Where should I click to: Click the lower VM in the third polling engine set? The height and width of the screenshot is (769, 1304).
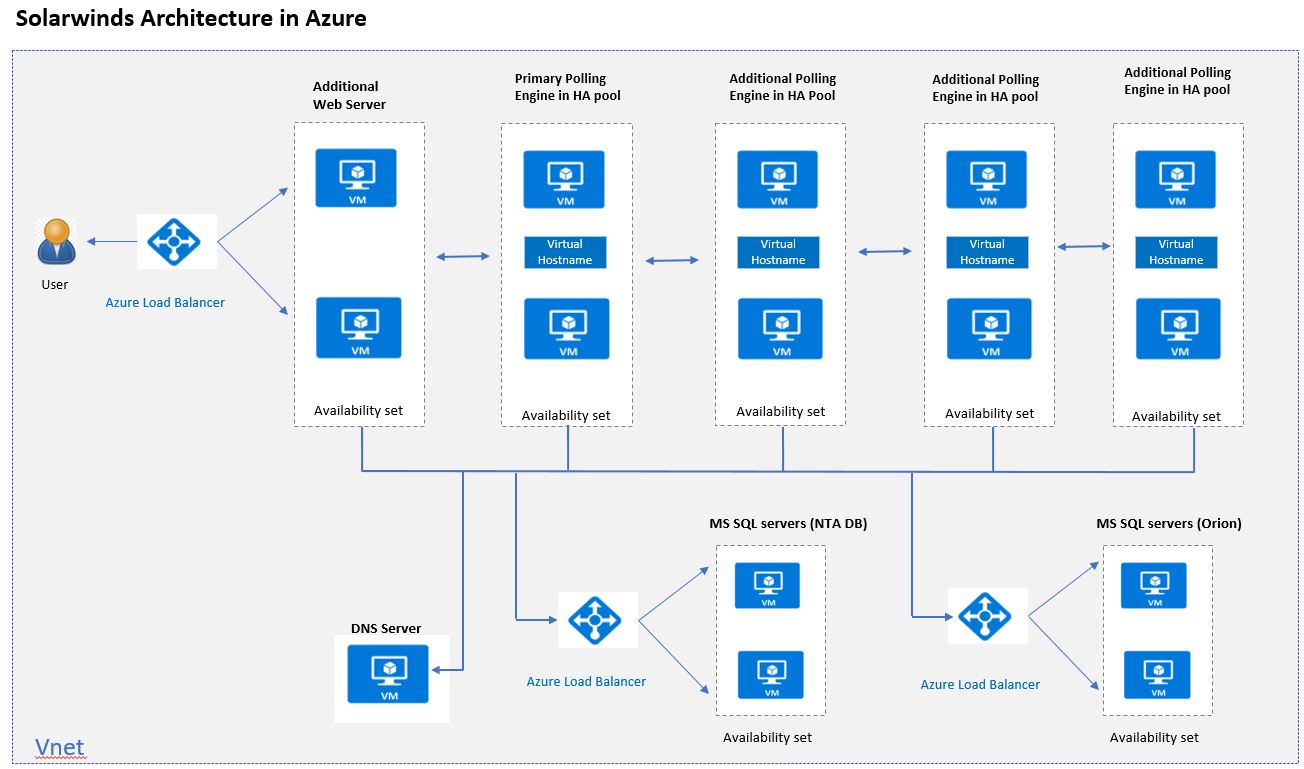[989, 329]
